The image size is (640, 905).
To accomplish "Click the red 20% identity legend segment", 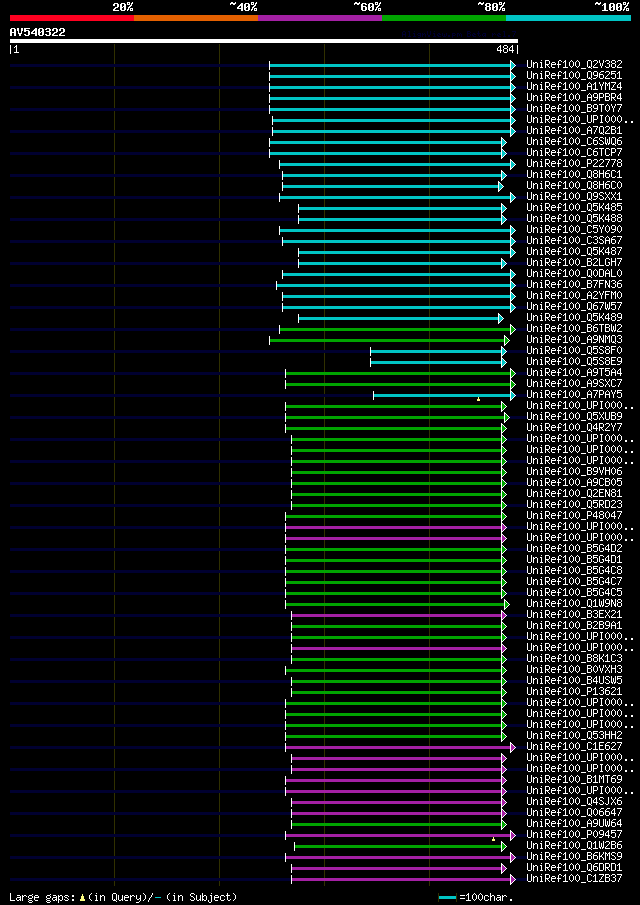I will pos(72,18).
